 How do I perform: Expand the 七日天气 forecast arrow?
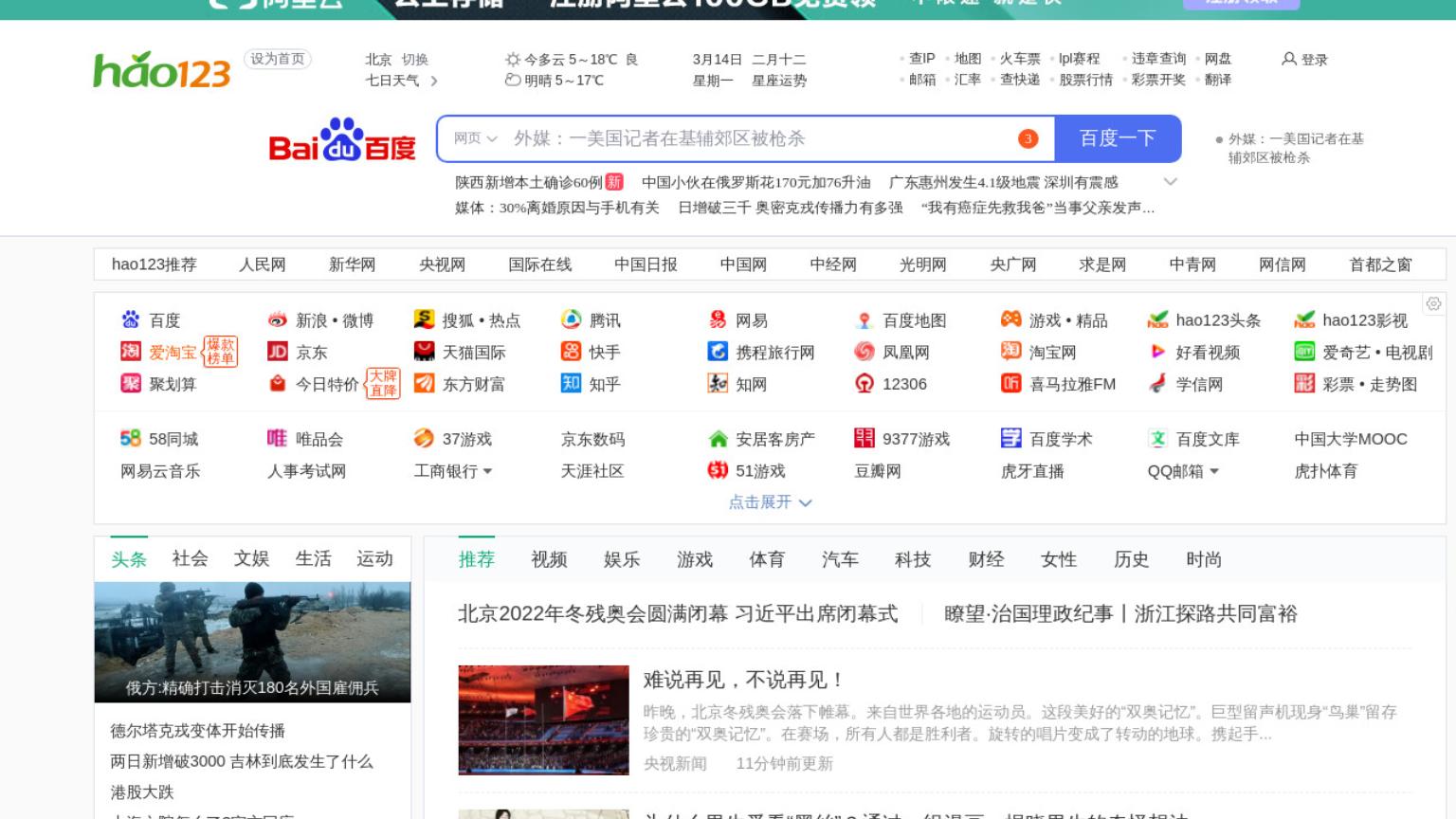point(434,82)
